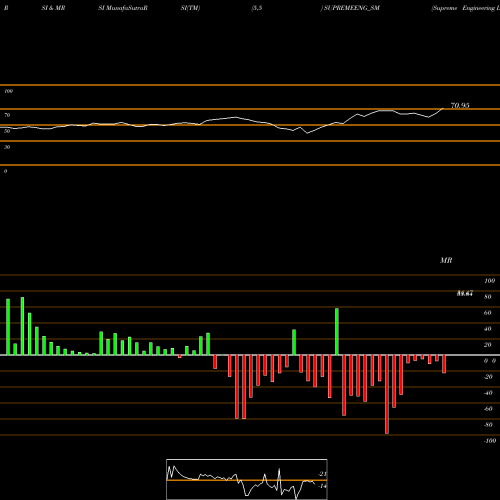Click the end point of the RSI line
This screenshot has height=500, width=500.
pyautogui.click(x=443, y=108)
